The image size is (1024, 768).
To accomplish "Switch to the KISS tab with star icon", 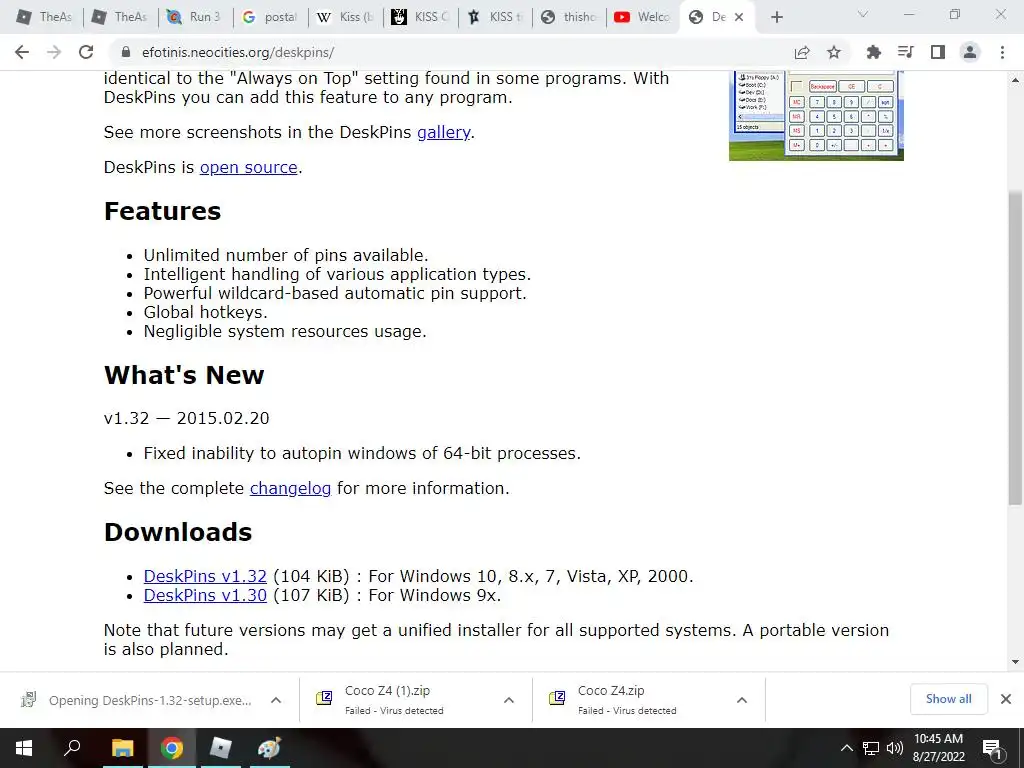I will tap(495, 17).
